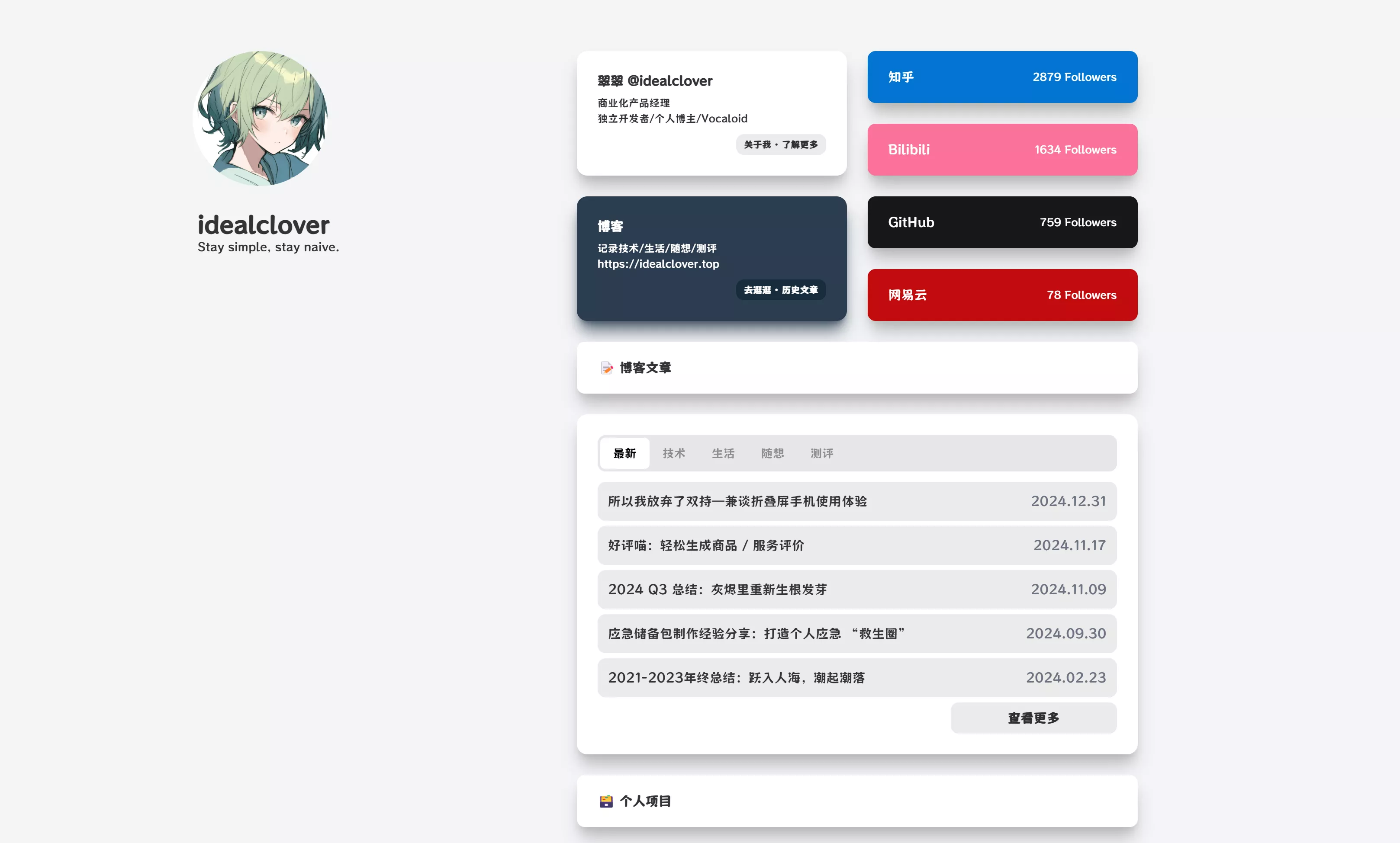
Task: Open the Bilibili followers card
Action: point(1002,150)
